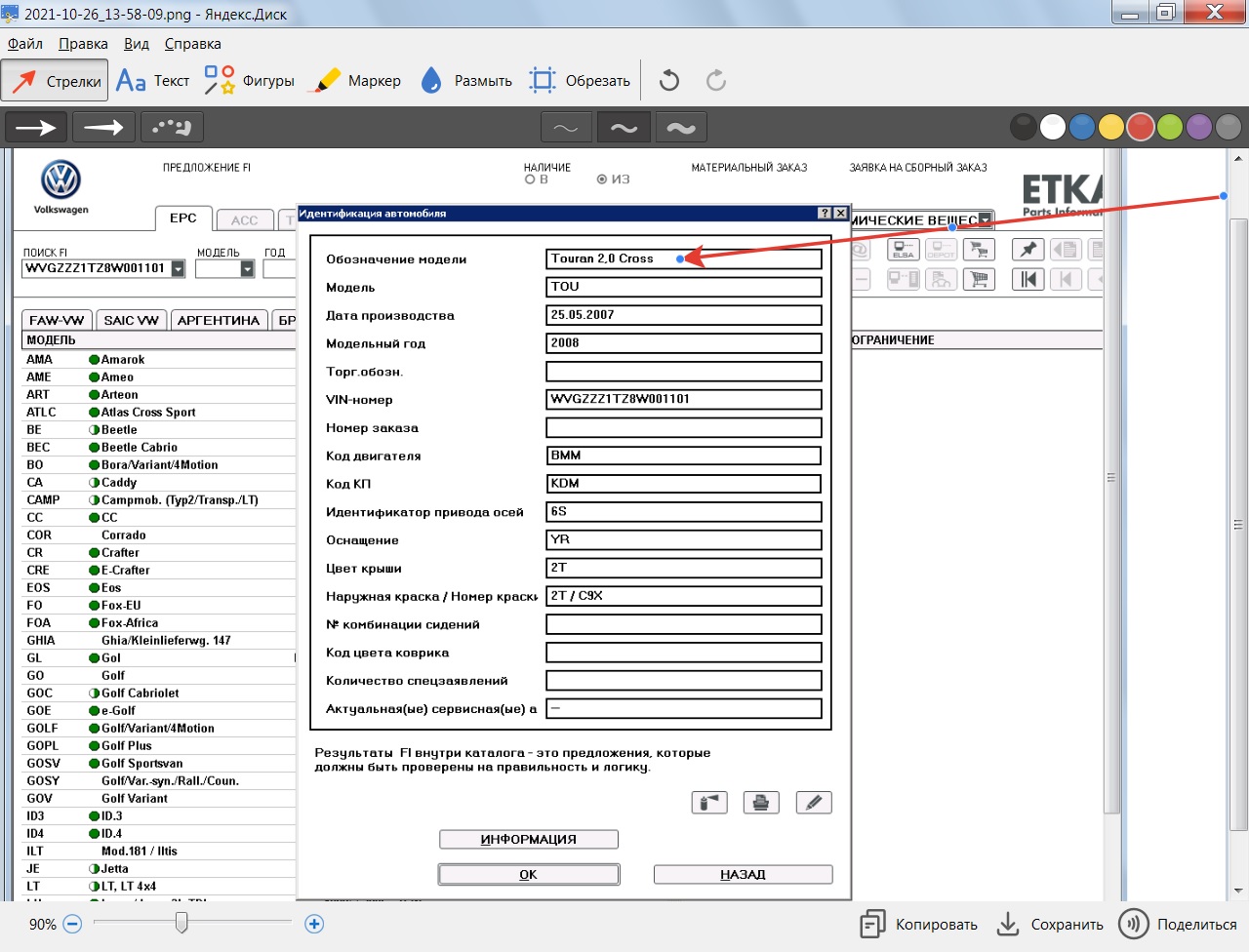Click the ELSA icon in ETKA toolbar
This screenshot has height=952, width=1249.
pyautogui.click(x=904, y=250)
